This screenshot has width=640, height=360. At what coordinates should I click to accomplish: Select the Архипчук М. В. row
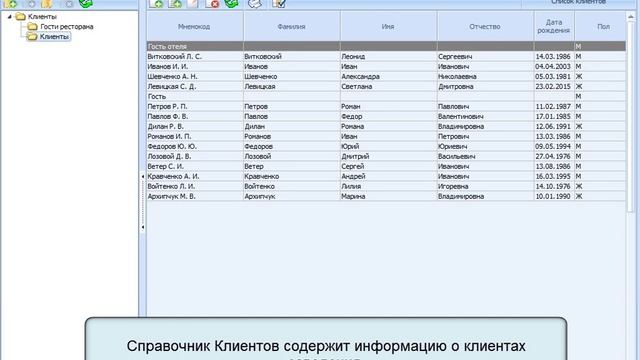[386, 196]
